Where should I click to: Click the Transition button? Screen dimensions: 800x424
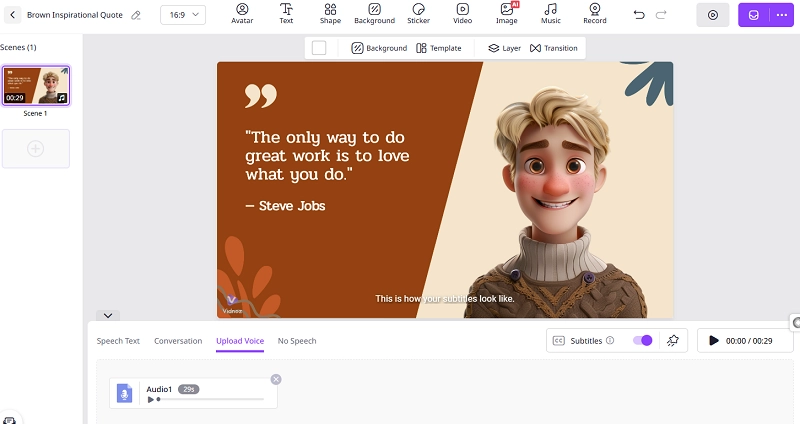pyautogui.click(x=553, y=48)
